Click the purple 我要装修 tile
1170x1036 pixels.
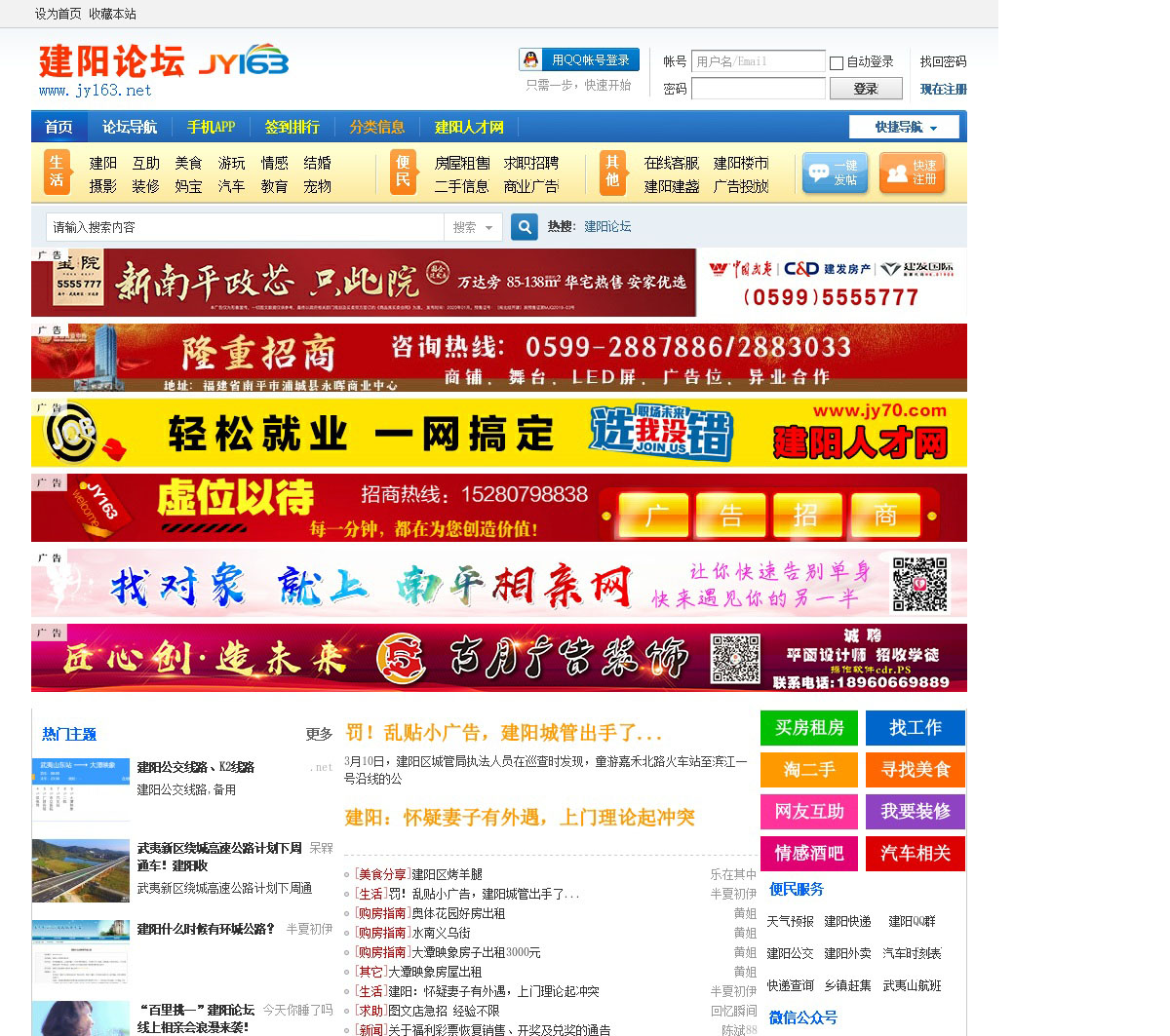point(915,812)
